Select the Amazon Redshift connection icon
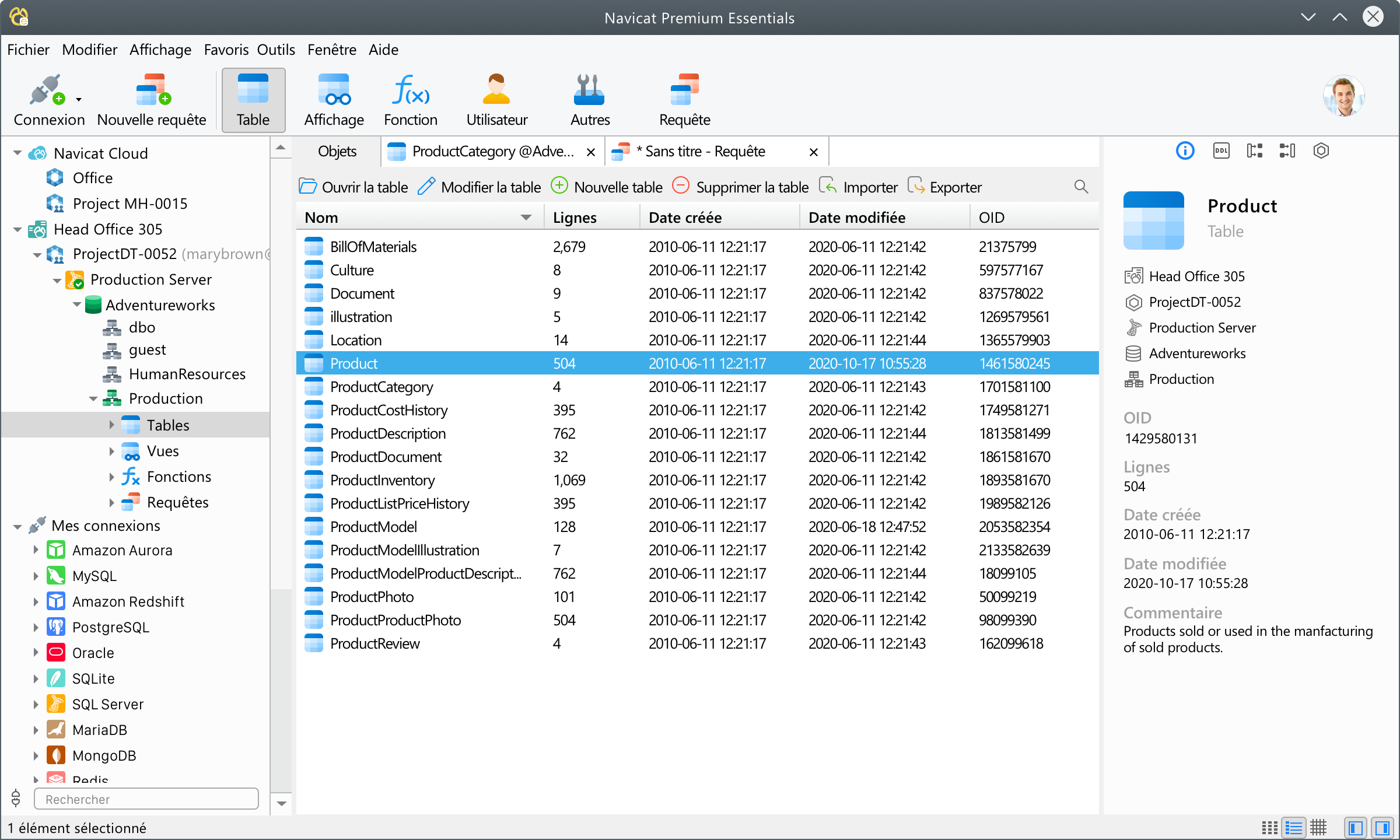Image resolution: width=1400 pixels, height=840 pixels. click(56, 601)
